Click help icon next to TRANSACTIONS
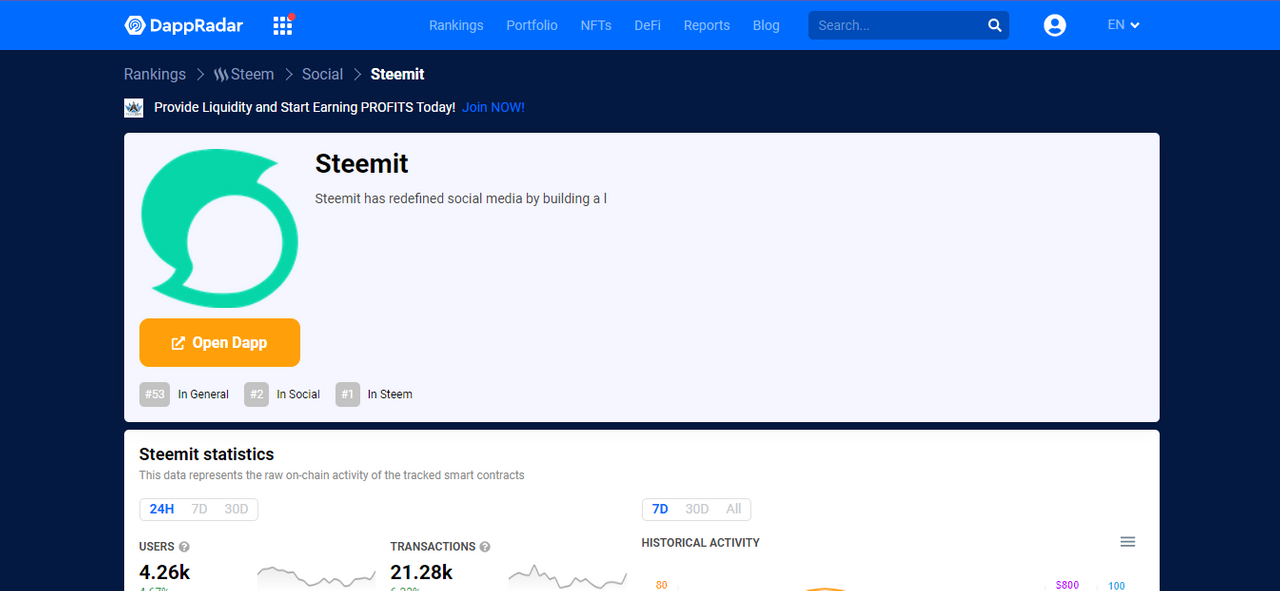 (485, 547)
